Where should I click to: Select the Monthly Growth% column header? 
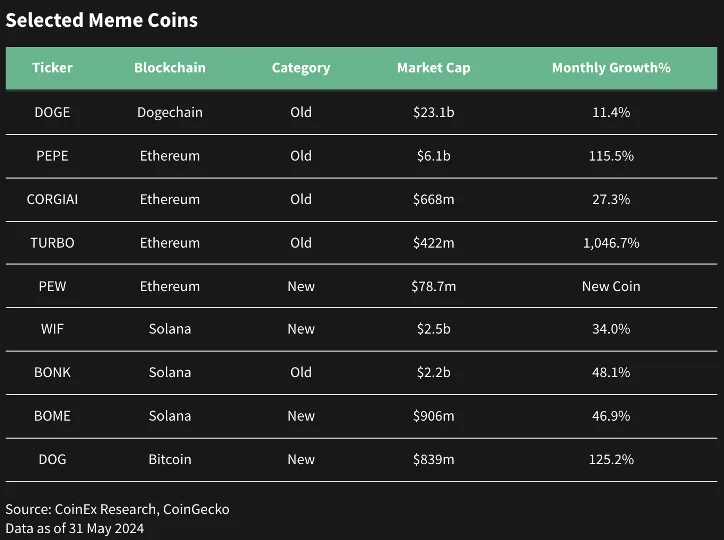coord(611,68)
